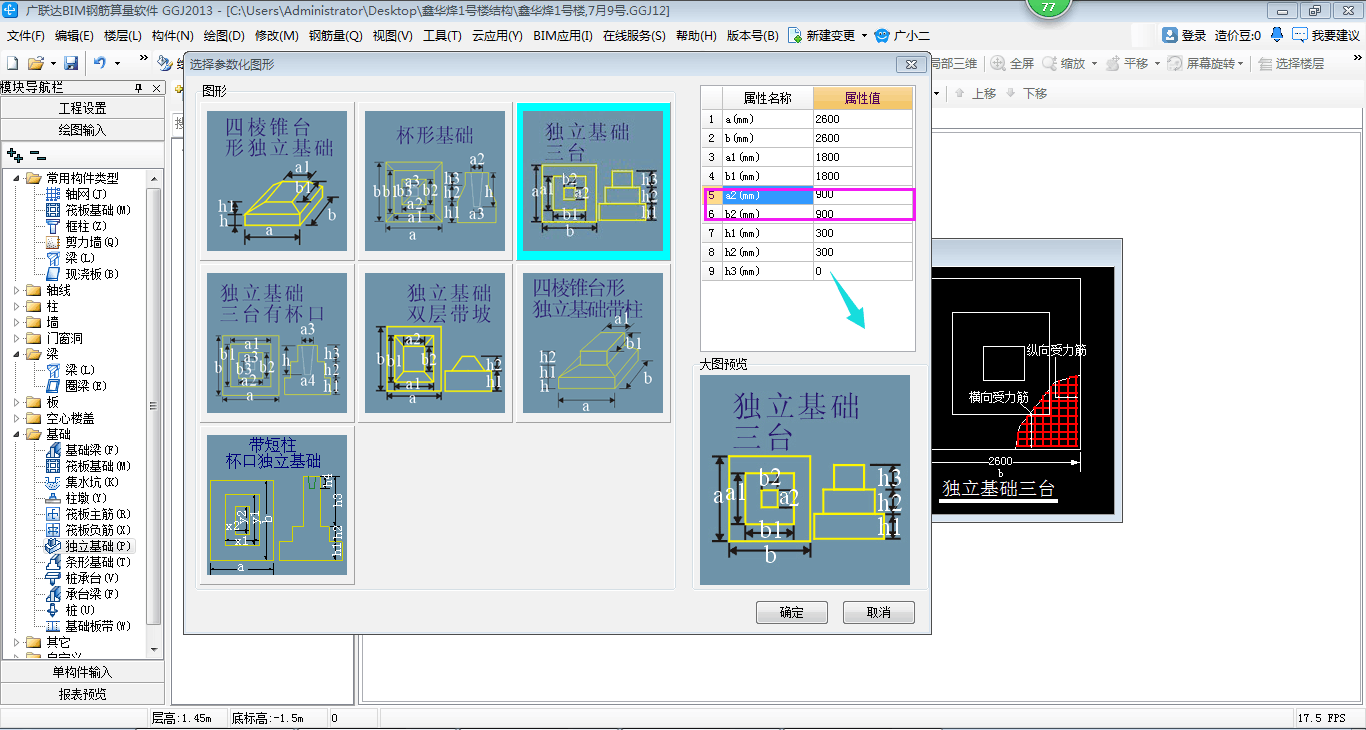This screenshot has height=730, width=1366.
Task: Select the 杯形基础 thumbnail
Action: tap(435, 181)
